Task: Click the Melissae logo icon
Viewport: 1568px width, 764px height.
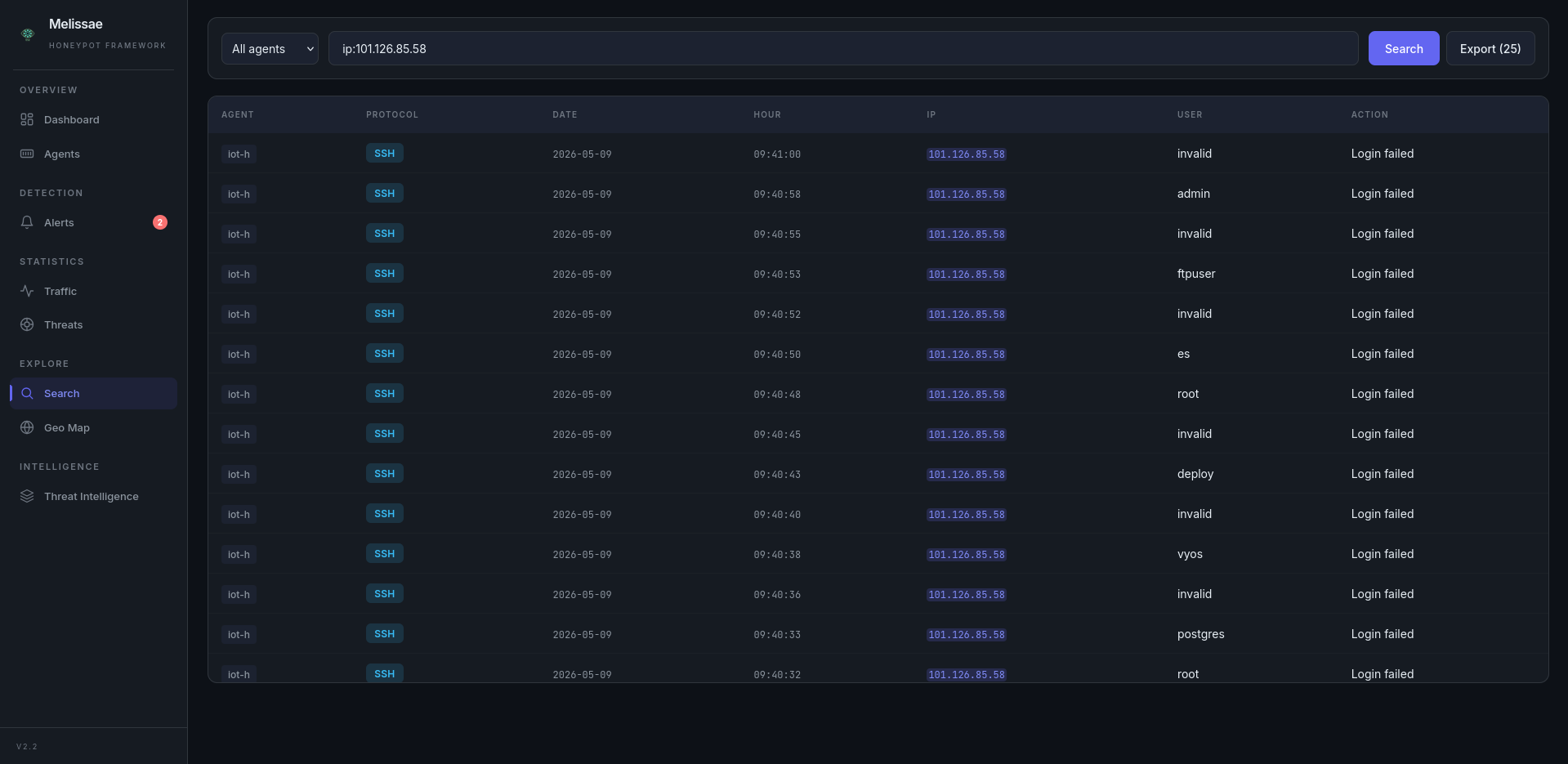Action: (28, 34)
